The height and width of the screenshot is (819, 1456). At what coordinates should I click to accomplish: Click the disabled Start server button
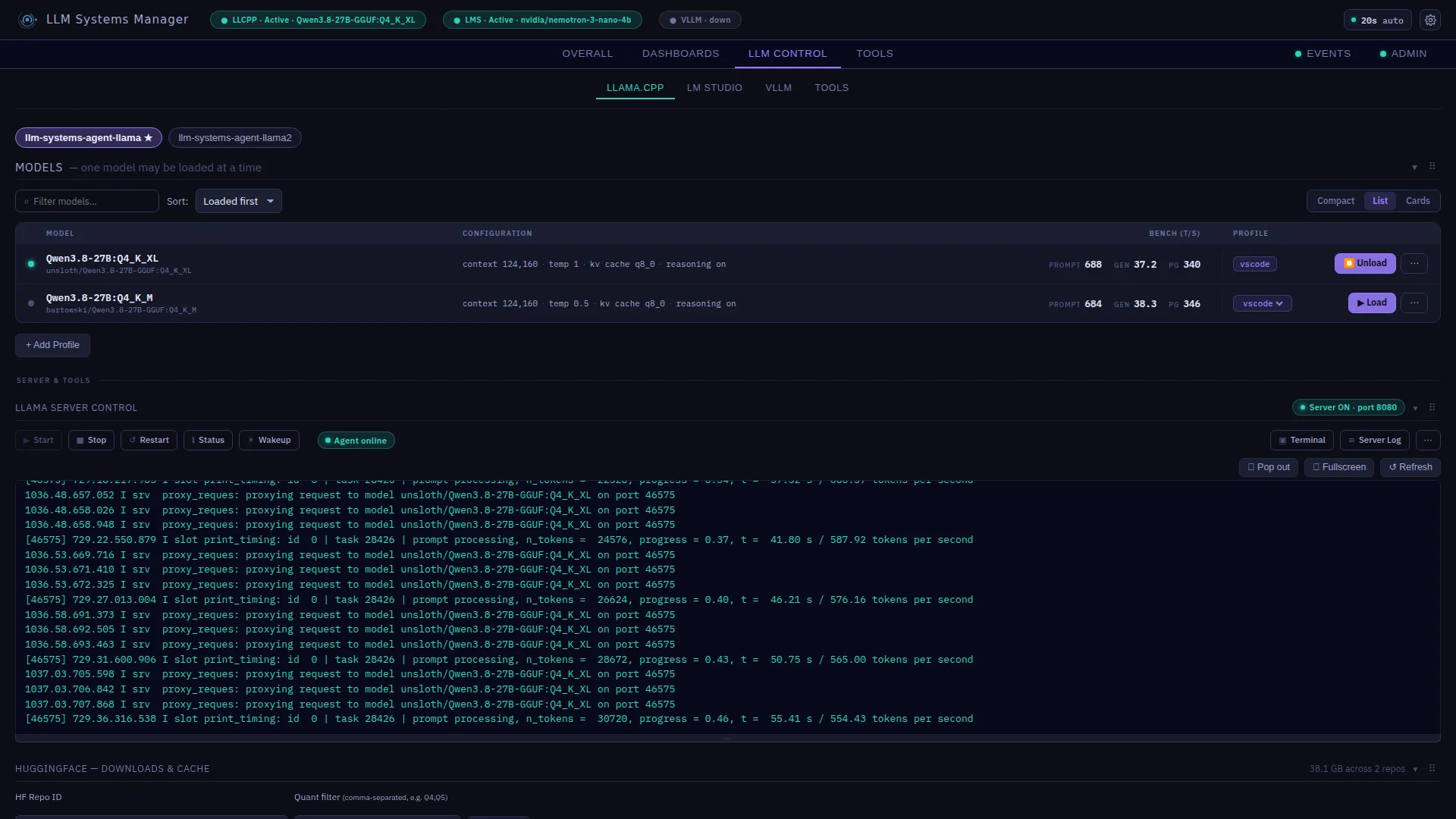pyautogui.click(x=38, y=440)
